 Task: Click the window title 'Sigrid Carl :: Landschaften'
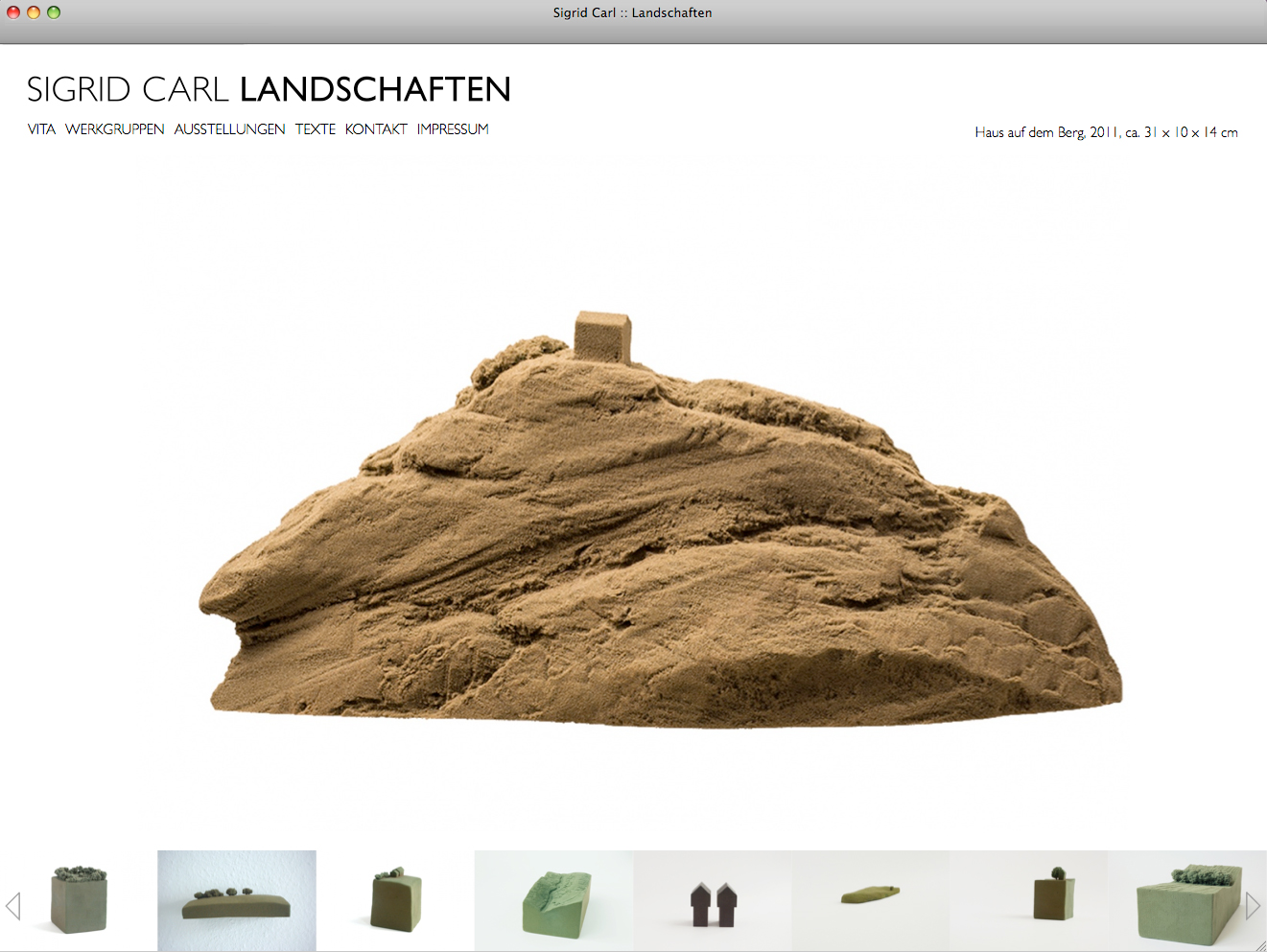632,12
